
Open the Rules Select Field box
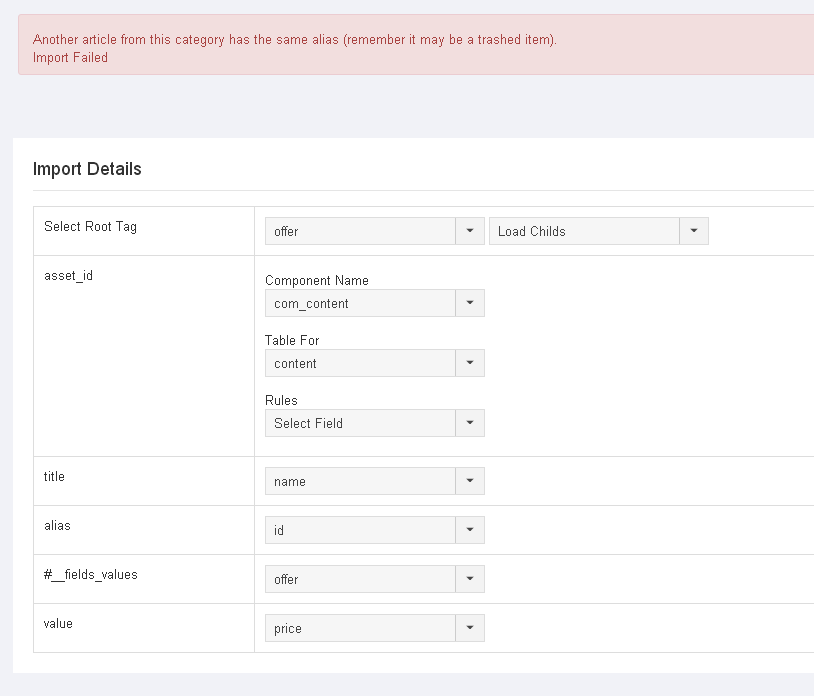[x=374, y=423]
